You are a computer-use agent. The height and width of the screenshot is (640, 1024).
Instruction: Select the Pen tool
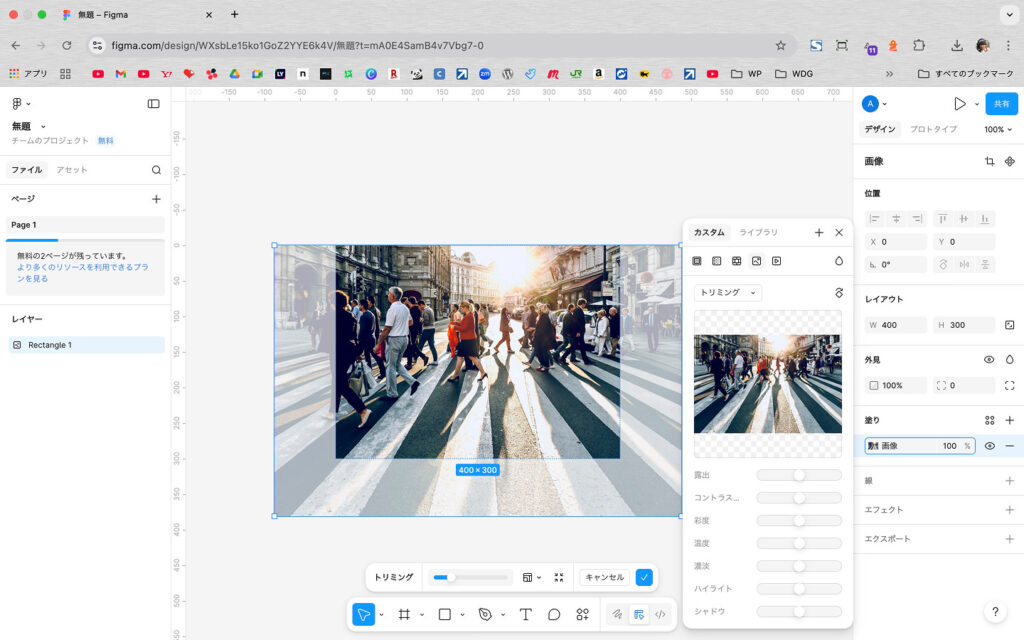pyautogui.click(x=485, y=614)
